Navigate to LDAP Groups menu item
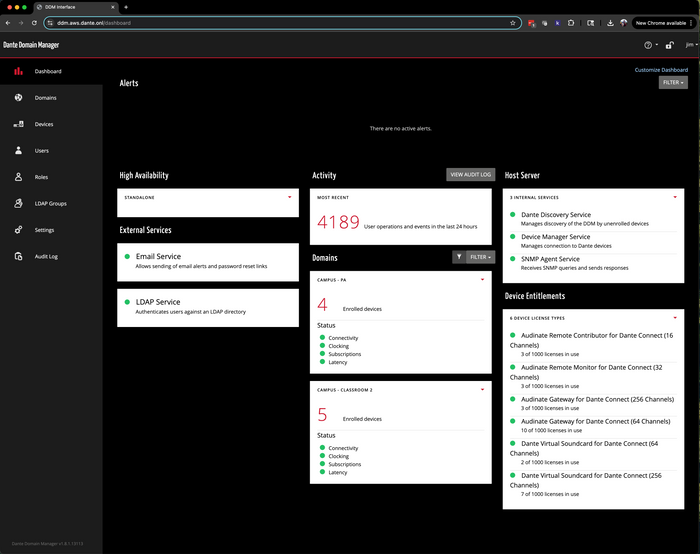 tap(50, 204)
